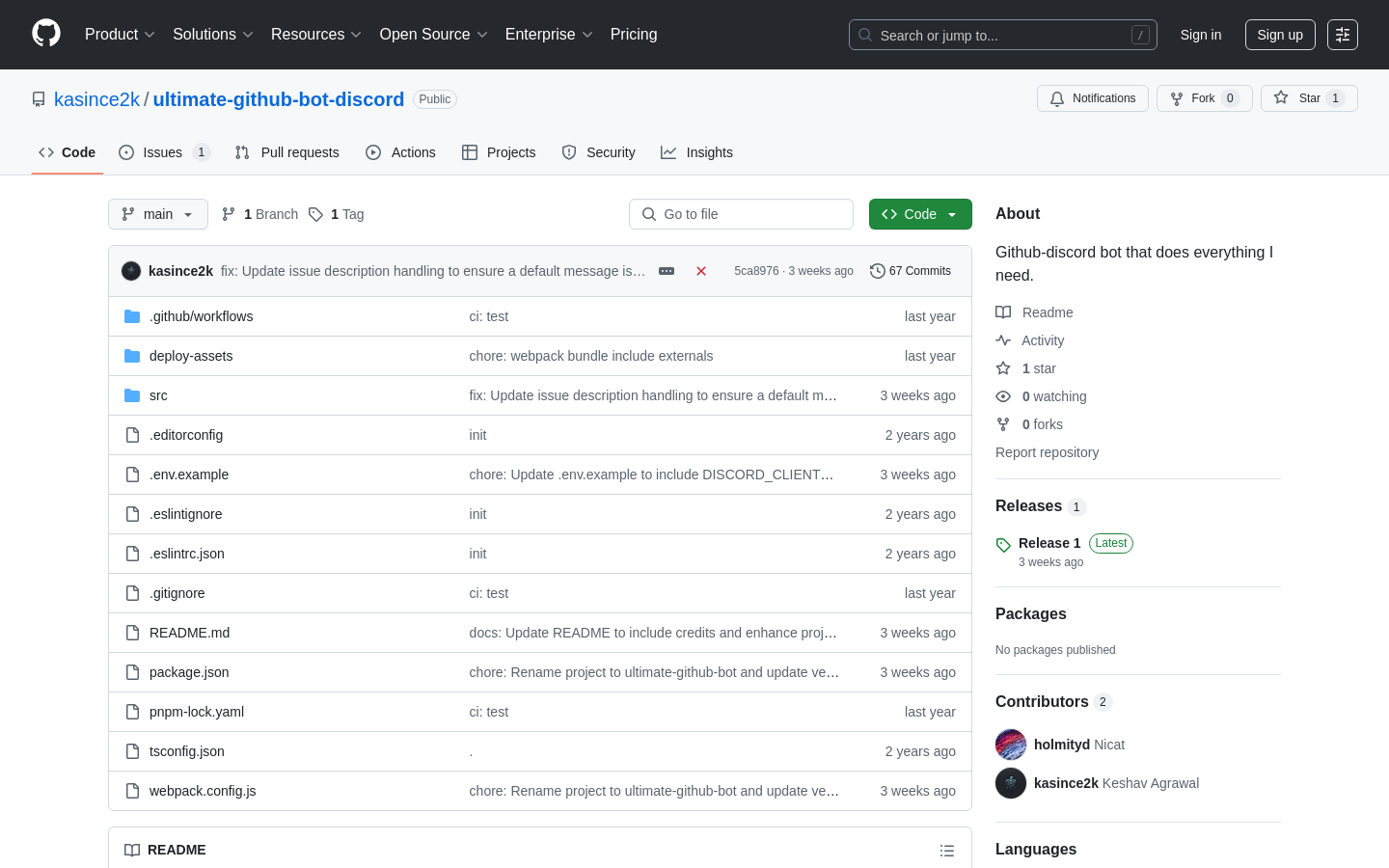Click the deploy-assets folder icon
The width and height of the screenshot is (1389, 868).
132,356
